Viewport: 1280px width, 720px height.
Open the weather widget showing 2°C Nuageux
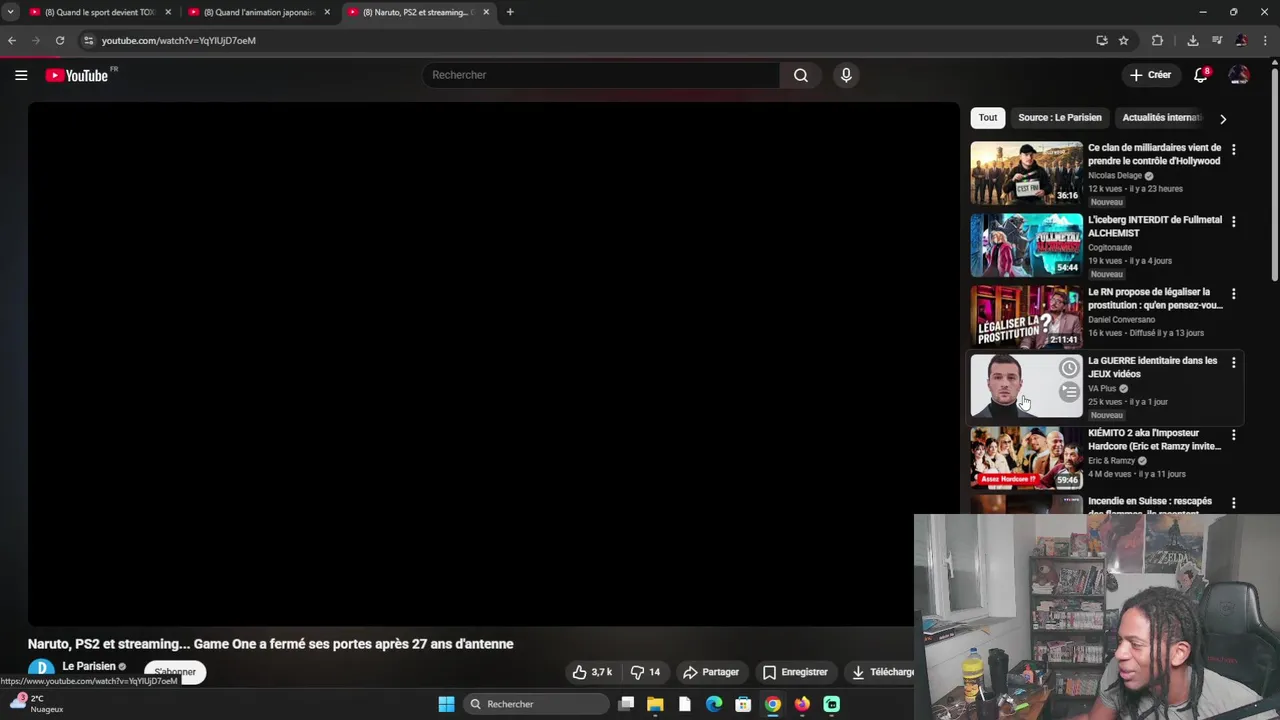point(39,704)
